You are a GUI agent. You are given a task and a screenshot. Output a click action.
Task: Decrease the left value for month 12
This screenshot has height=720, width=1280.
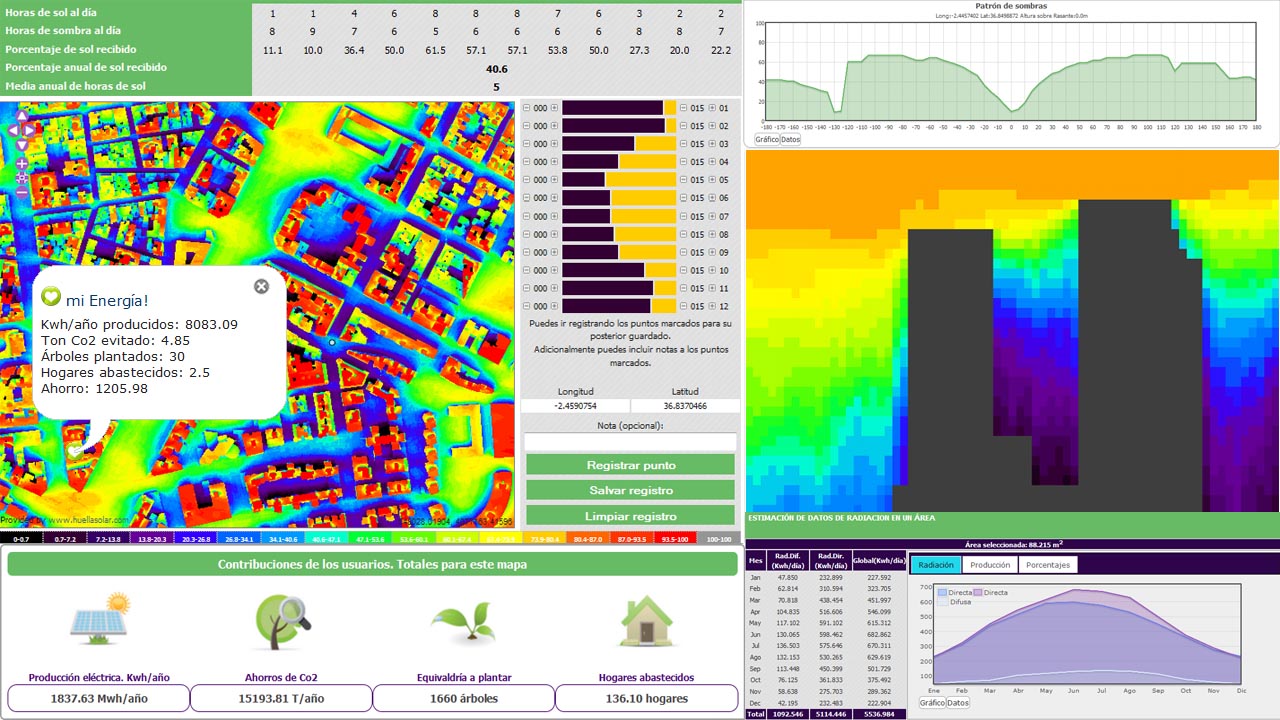[x=527, y=306]
